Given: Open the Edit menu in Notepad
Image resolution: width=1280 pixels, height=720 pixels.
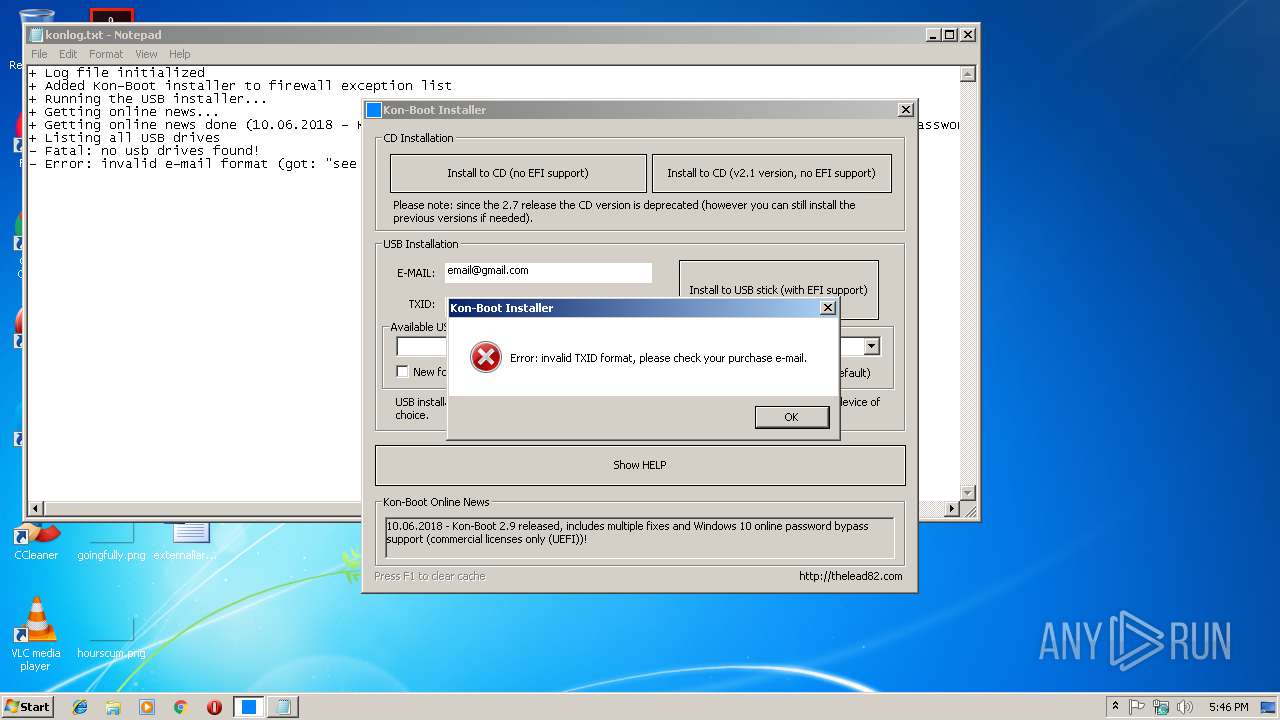Looking at the screenshot, I should (68, 54).
